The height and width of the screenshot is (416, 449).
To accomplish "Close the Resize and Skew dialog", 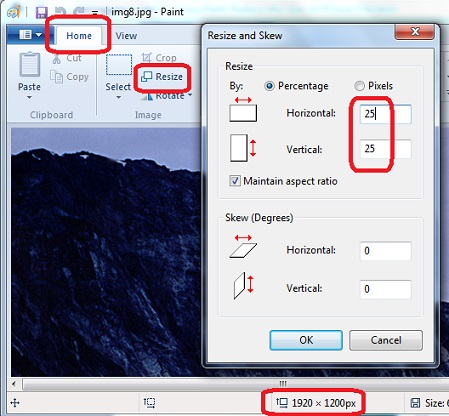I will 415,32.
